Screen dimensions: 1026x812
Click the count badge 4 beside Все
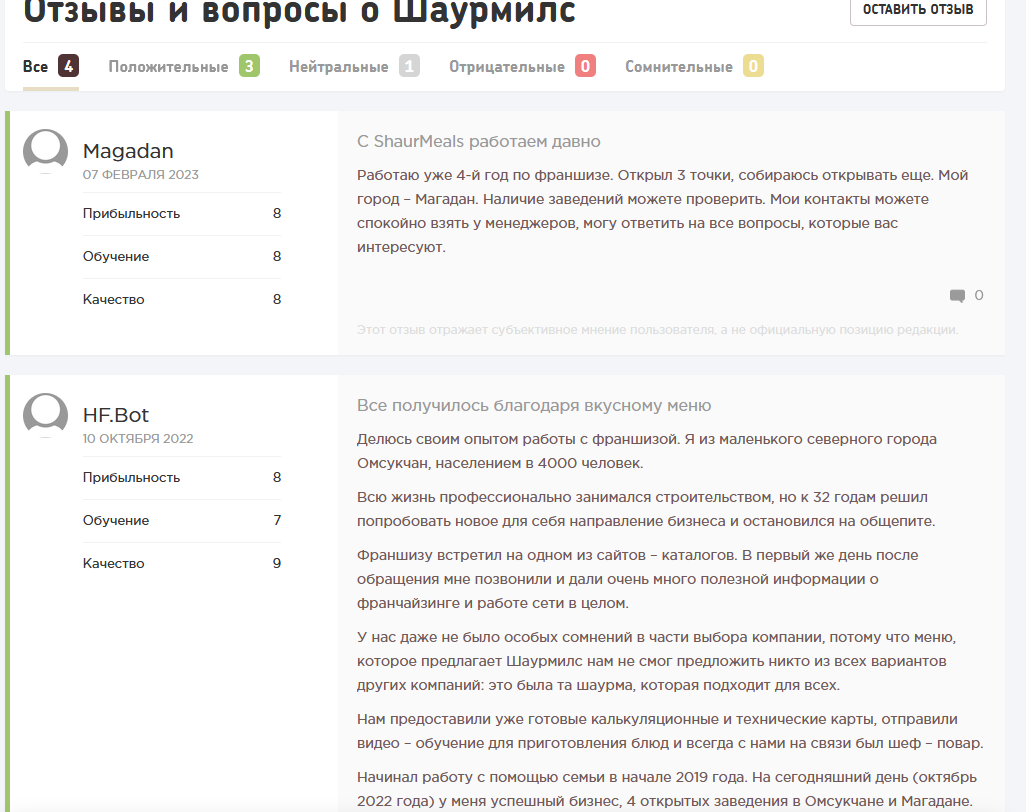point(69,66)
